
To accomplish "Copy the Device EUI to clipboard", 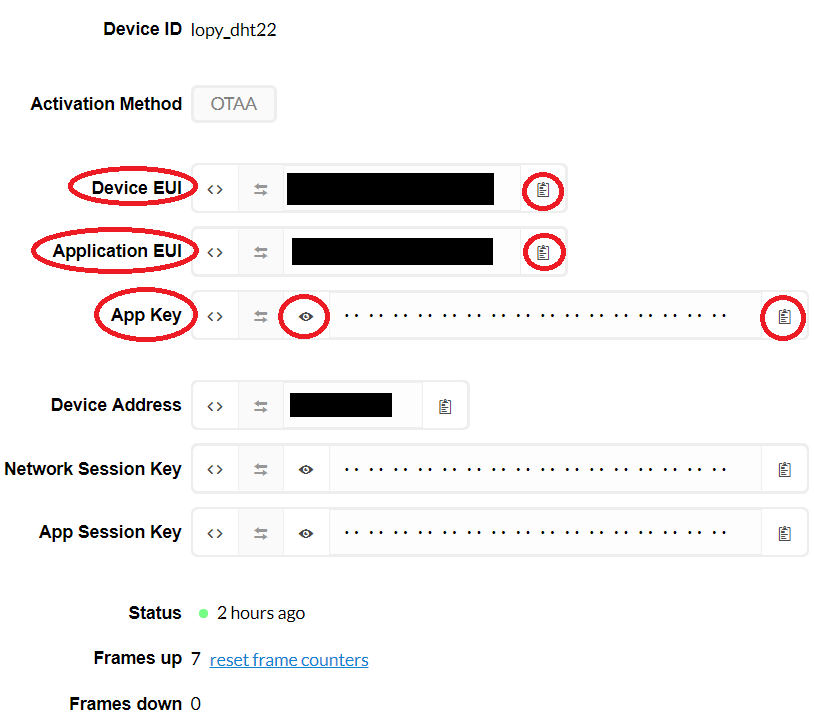I will tap(543, 189).
